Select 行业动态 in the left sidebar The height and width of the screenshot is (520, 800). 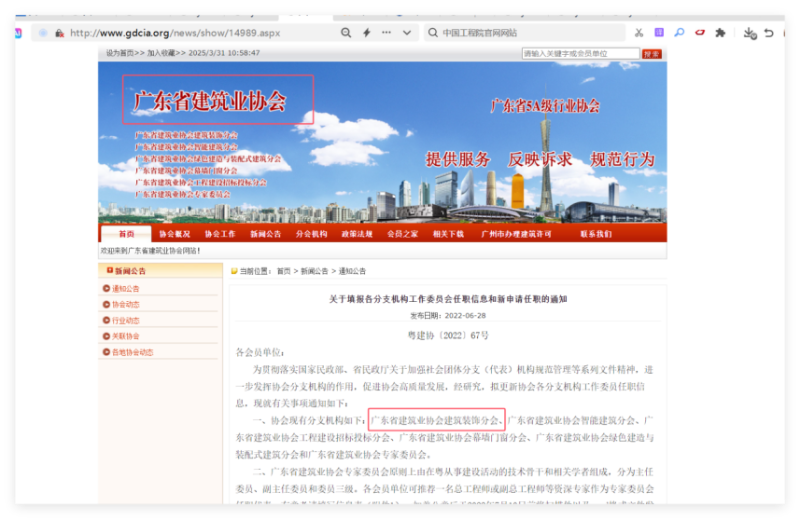click(x=126, y=320)
